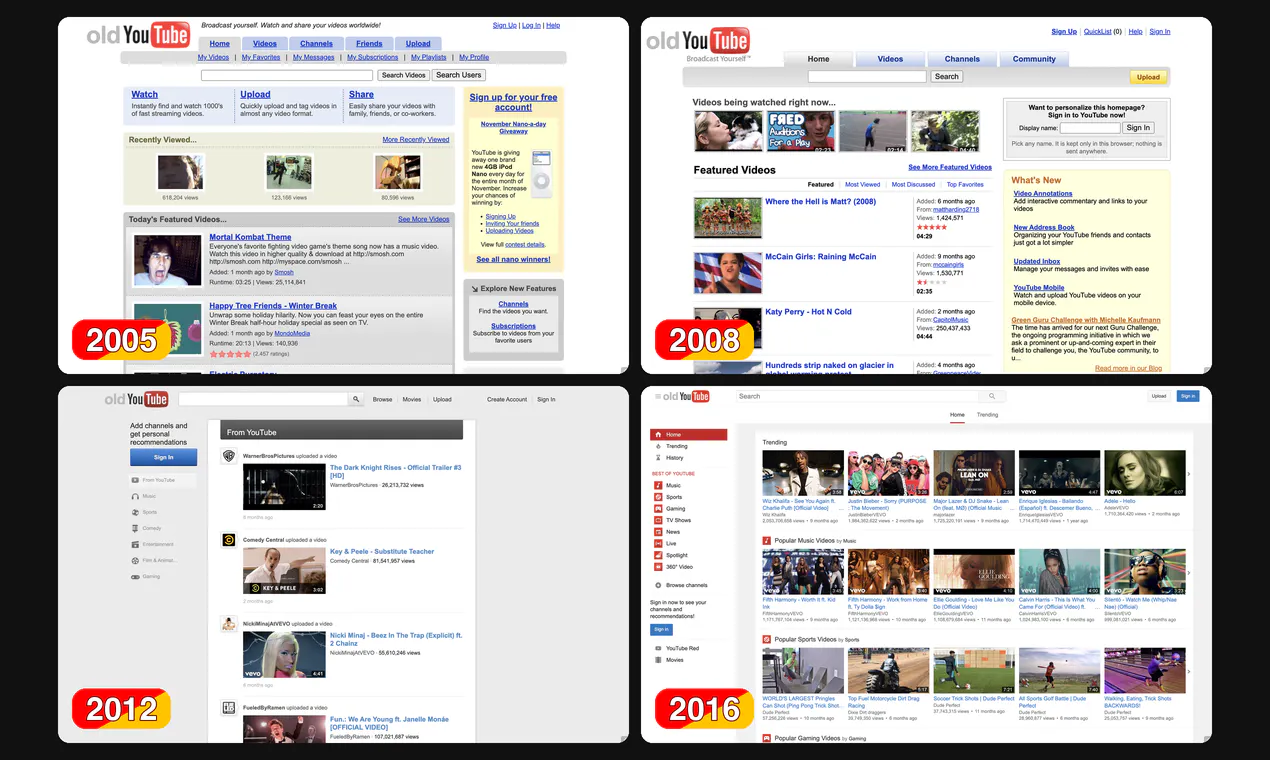Viewport: 1270px width, 760px height.
Task: Click the Comedy Central channel avatar in 2012 feed
Action: (x=229, y=540)
